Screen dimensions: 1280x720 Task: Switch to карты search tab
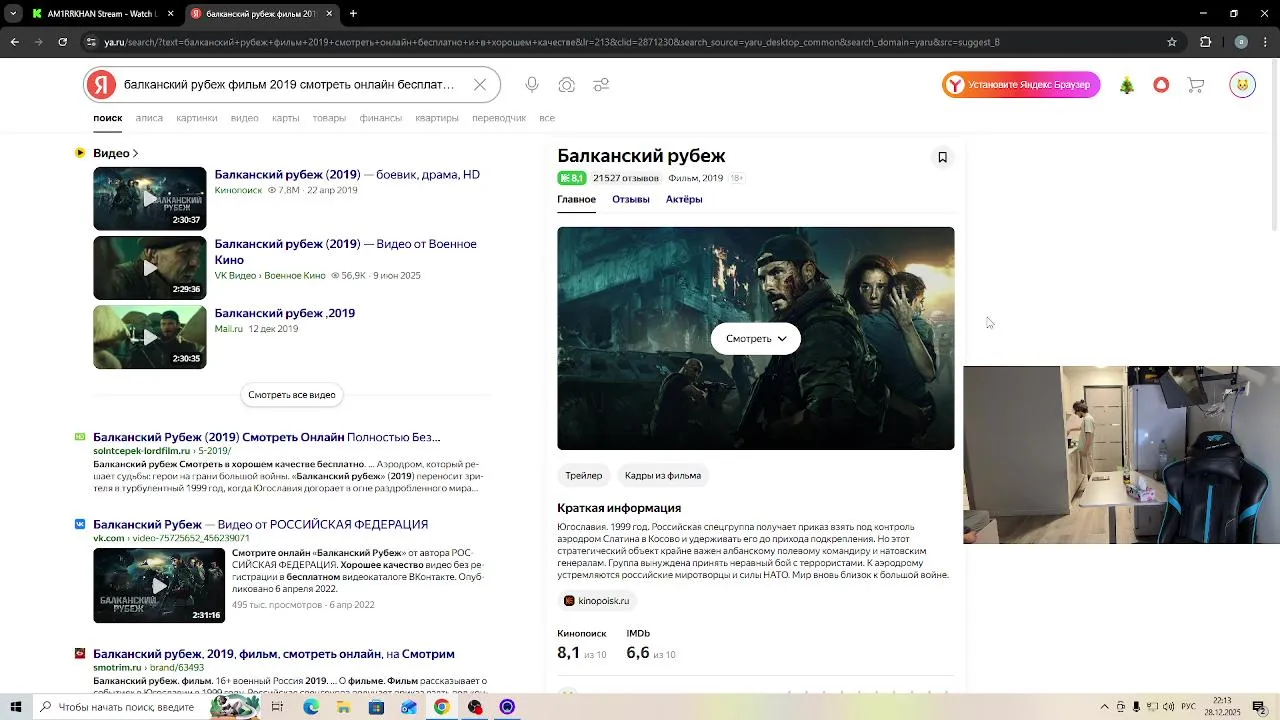(286, 118)
